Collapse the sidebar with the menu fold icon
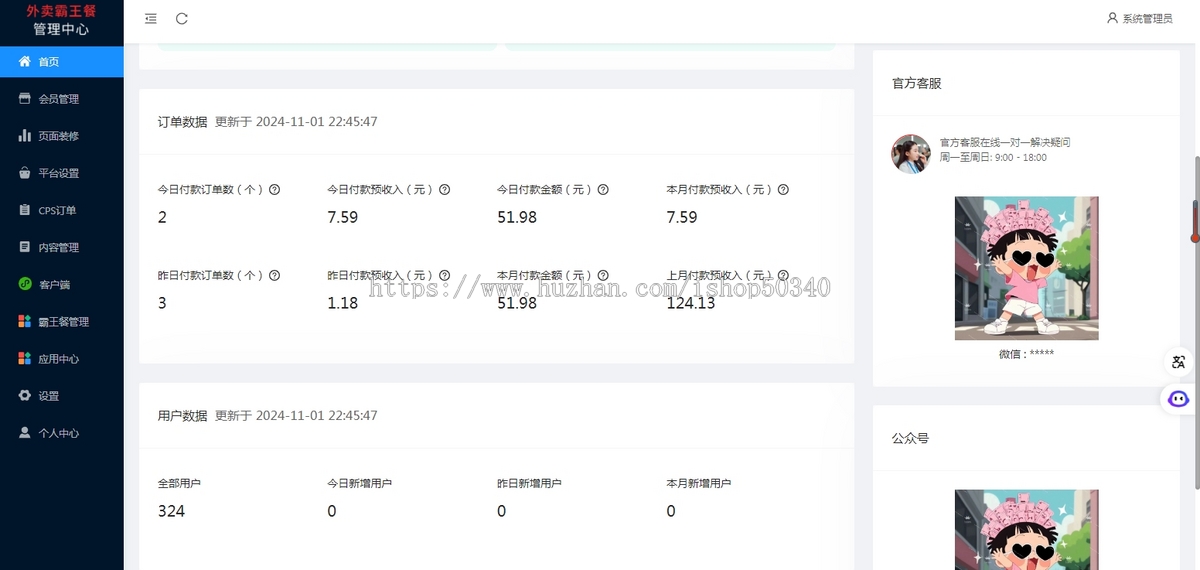Image resolution: width=1200 pixels, height=570 pixels. (x=150, y=18)
